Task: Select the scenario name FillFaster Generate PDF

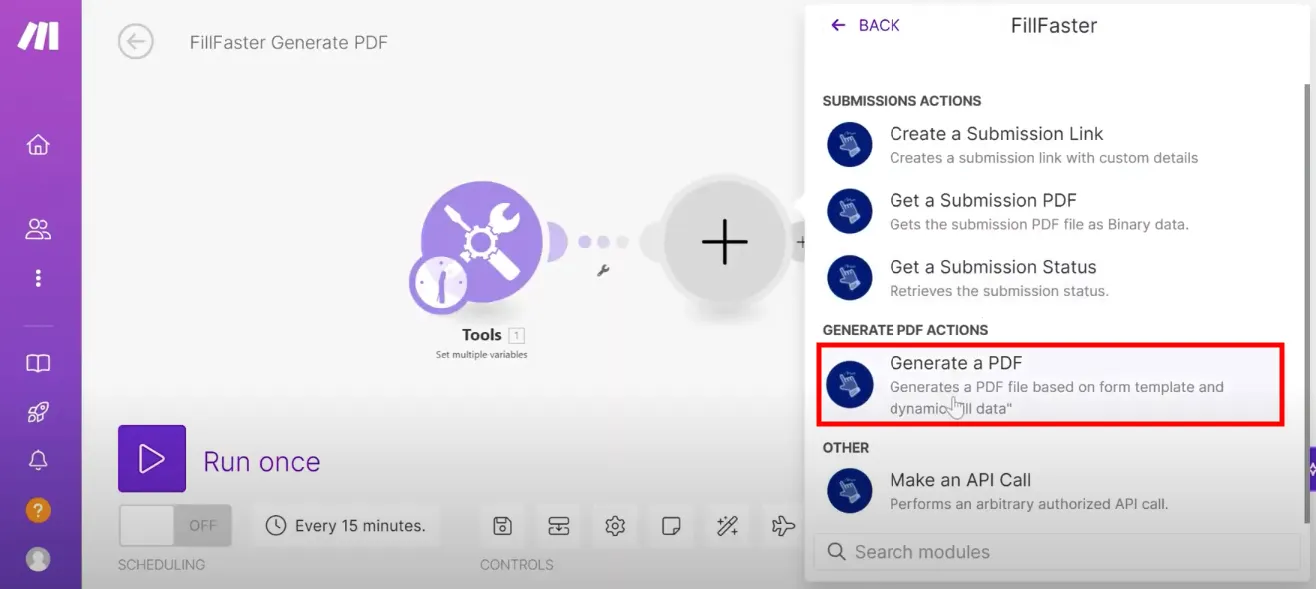Action: [x=289, y=42]
